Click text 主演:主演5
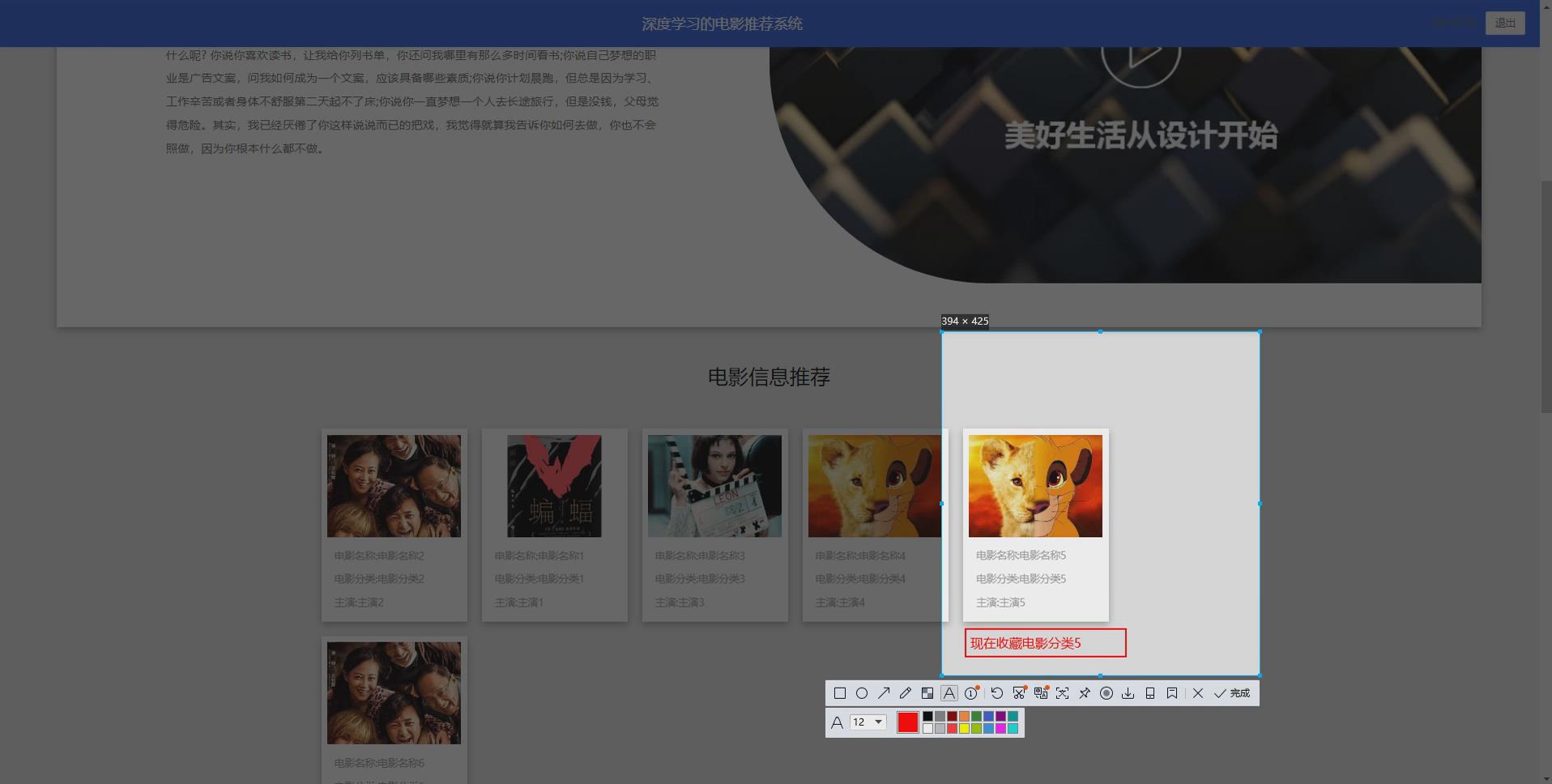1552x784 pixels. tap(1000, 602)
